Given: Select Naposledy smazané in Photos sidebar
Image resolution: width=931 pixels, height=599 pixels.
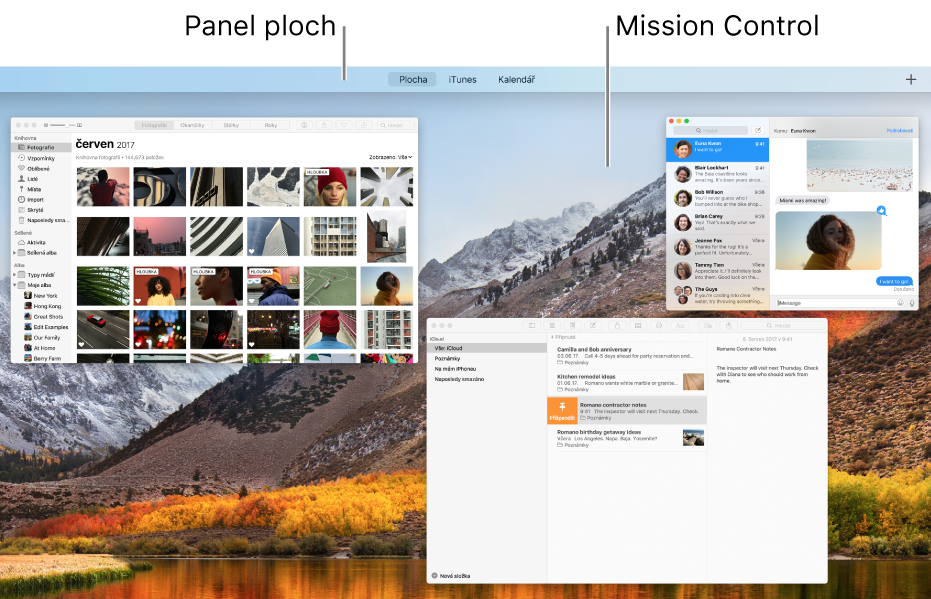Looking at the screenshot, I should 41,220.
